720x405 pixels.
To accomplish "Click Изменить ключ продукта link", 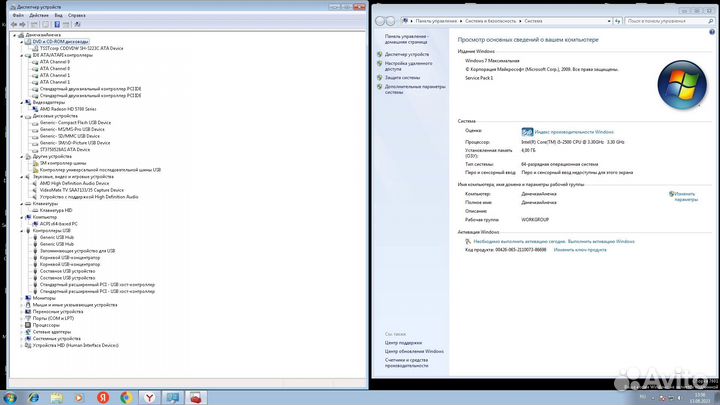I will [x=580, y=250].
